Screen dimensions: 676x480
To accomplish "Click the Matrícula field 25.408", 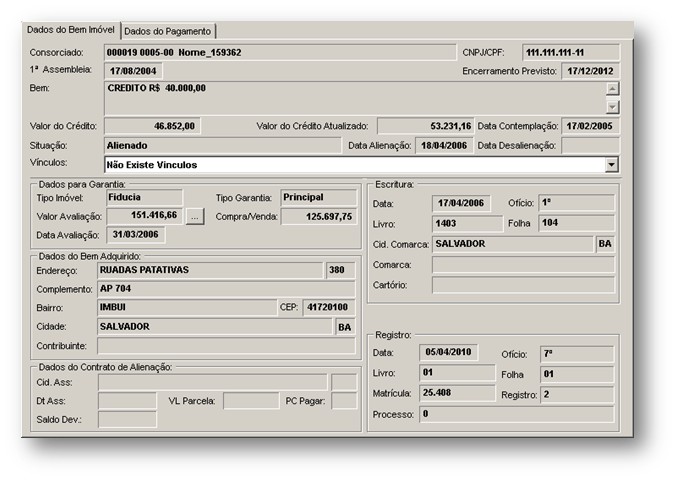I will click(x=457, y=393).
